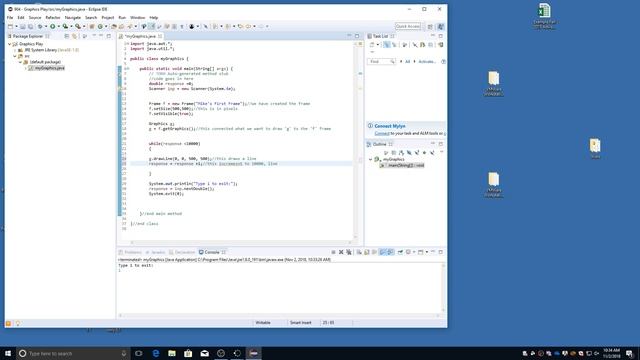640x360 pixels.
Task: Open the Debug button dropdown arrow
Action: click(45, 27)
